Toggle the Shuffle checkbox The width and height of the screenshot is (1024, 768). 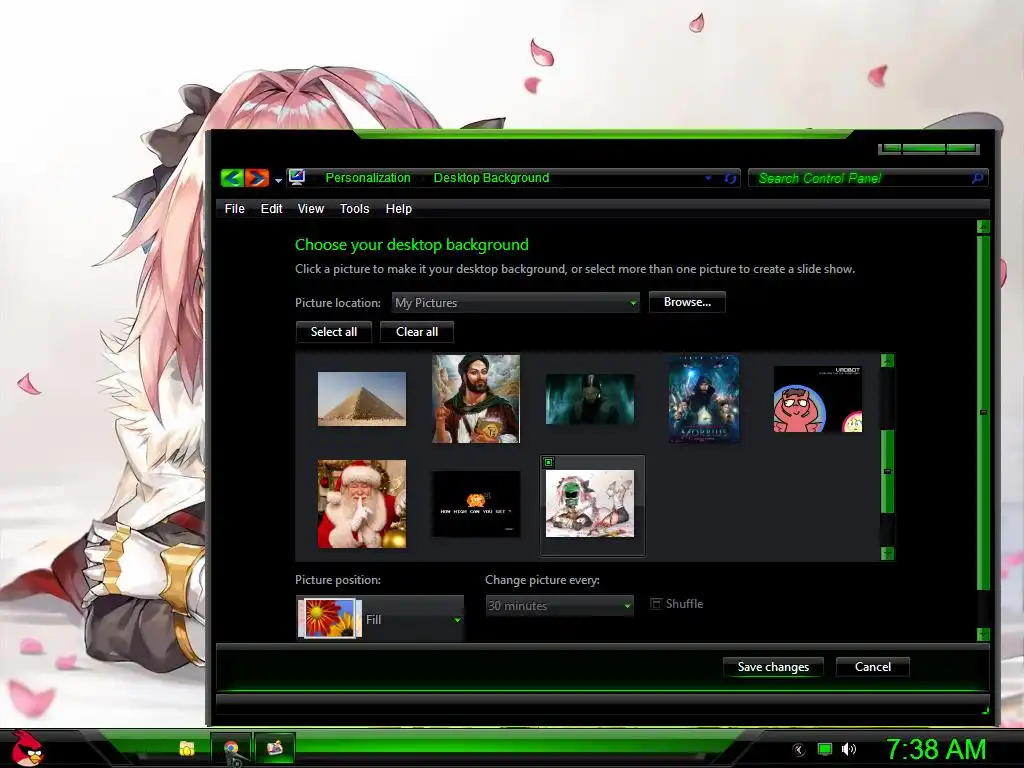[656, 603]
